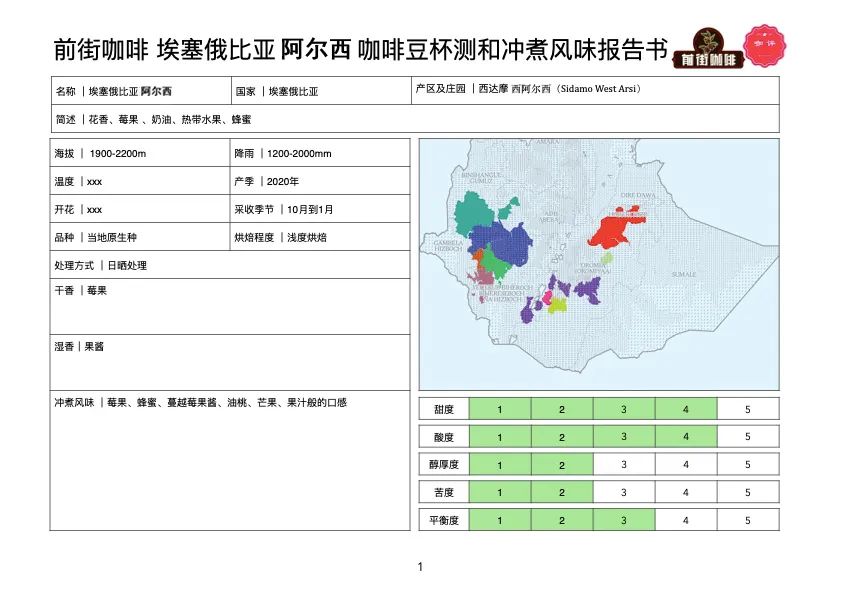Click the pink round seal stamp
Viewport: 842px width, 595px height.
[764, 46]
